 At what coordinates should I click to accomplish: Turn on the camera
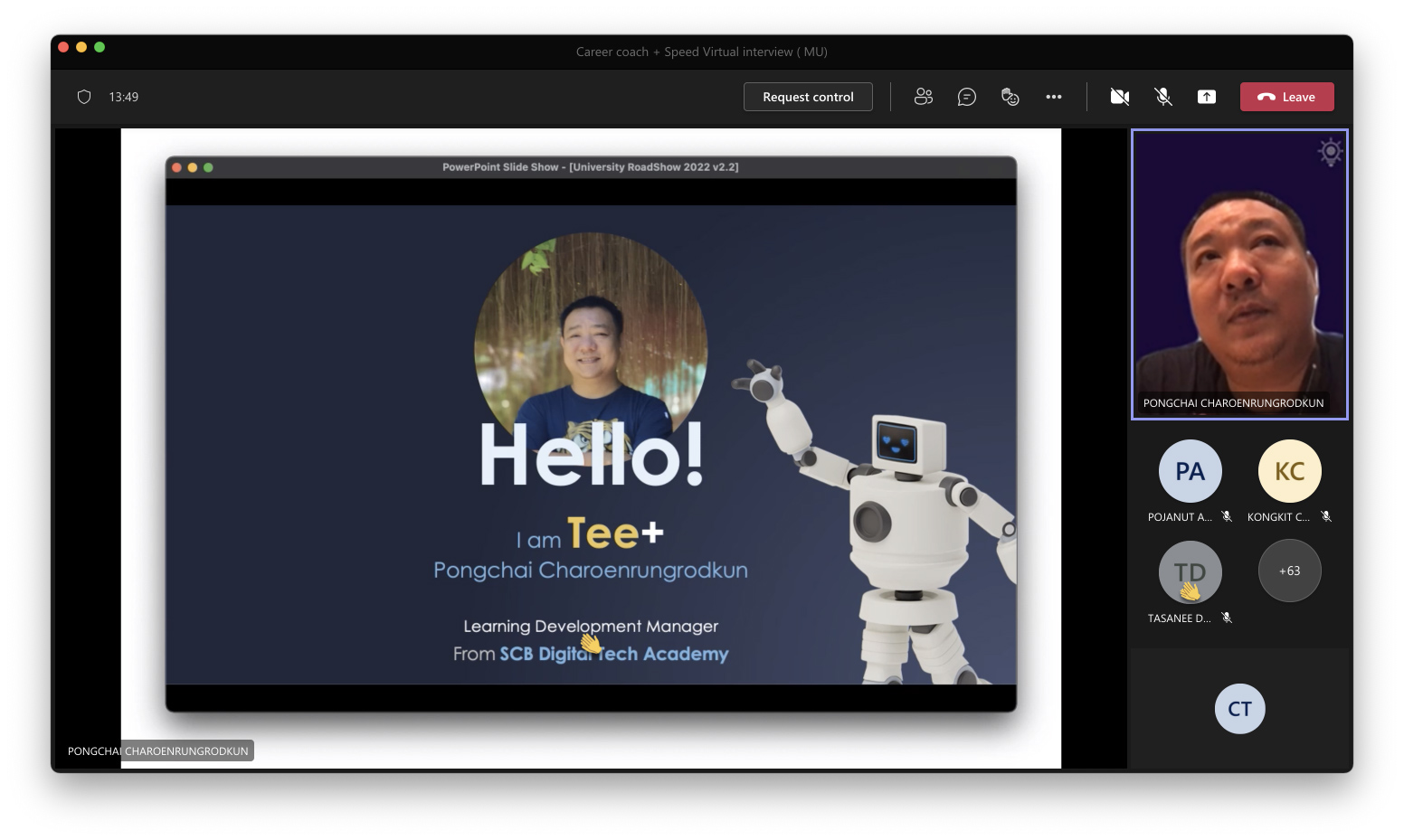click(x=1119, y=97)
